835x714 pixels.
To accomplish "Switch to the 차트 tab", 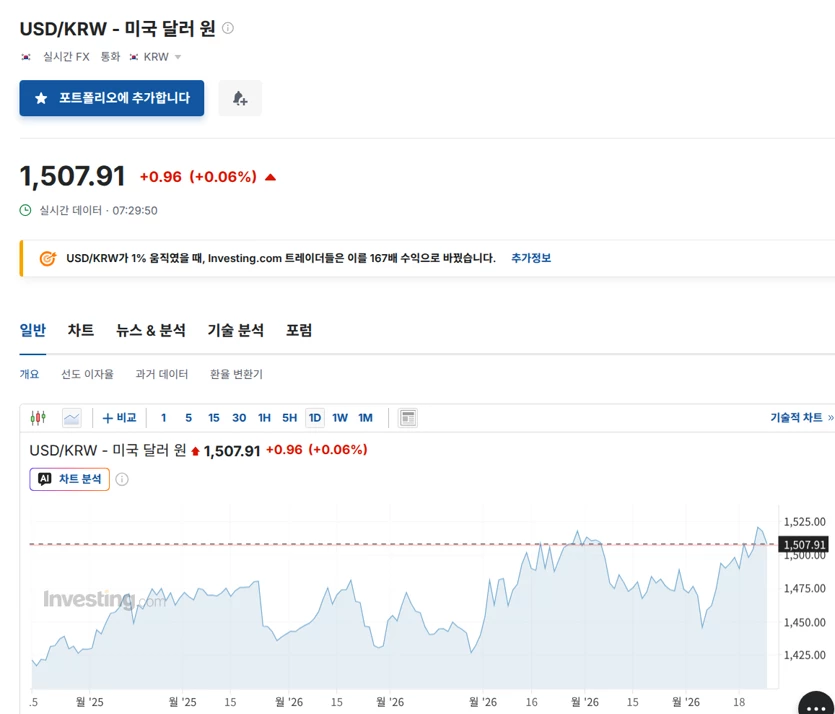I will point(81,330).
